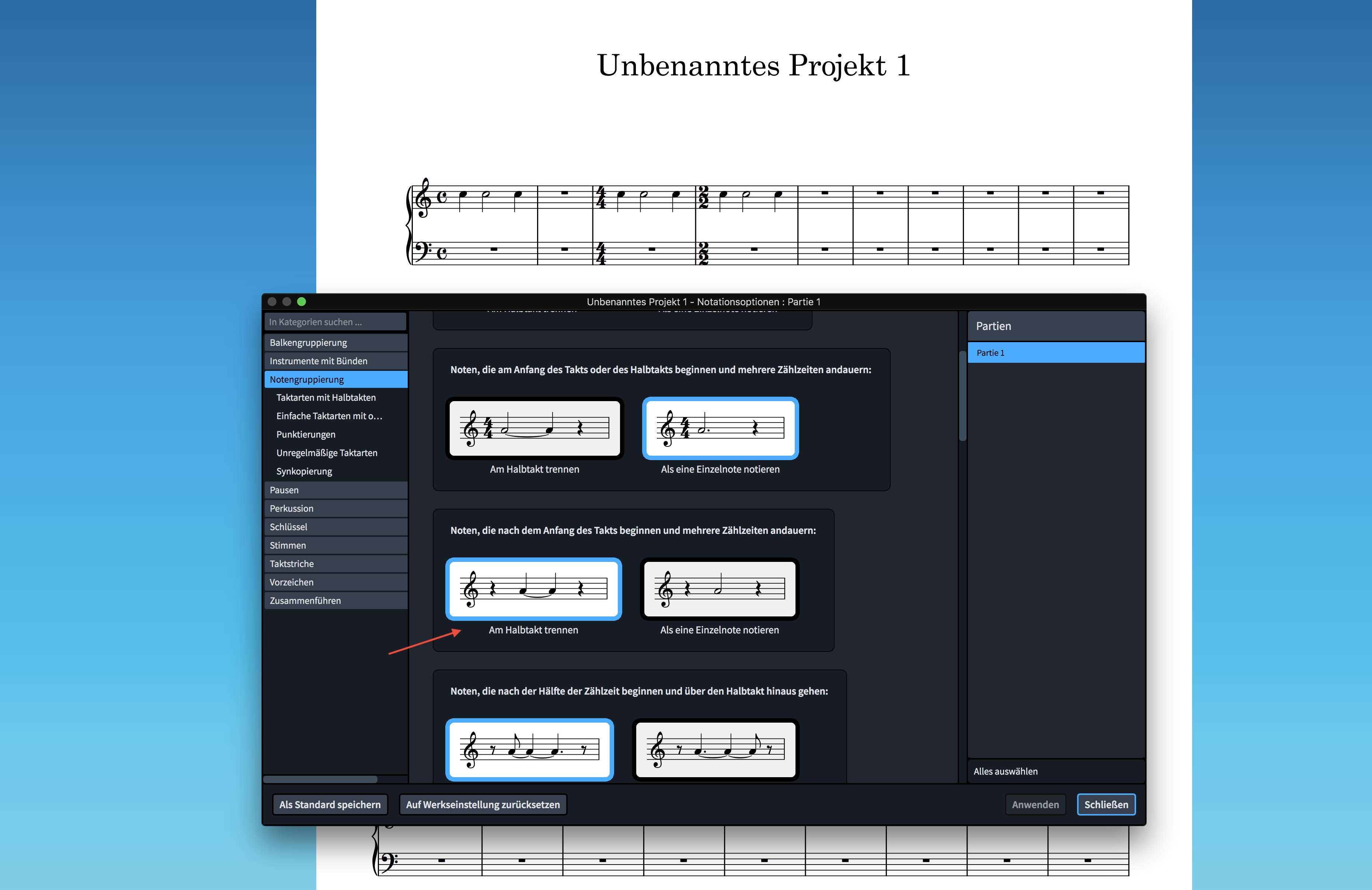Image resolution: width=1372 pixels, height=890 pixels.
Task: Select tied eighth-quarter syncopation notation thumbnail
Action: (x=529, y=750)
